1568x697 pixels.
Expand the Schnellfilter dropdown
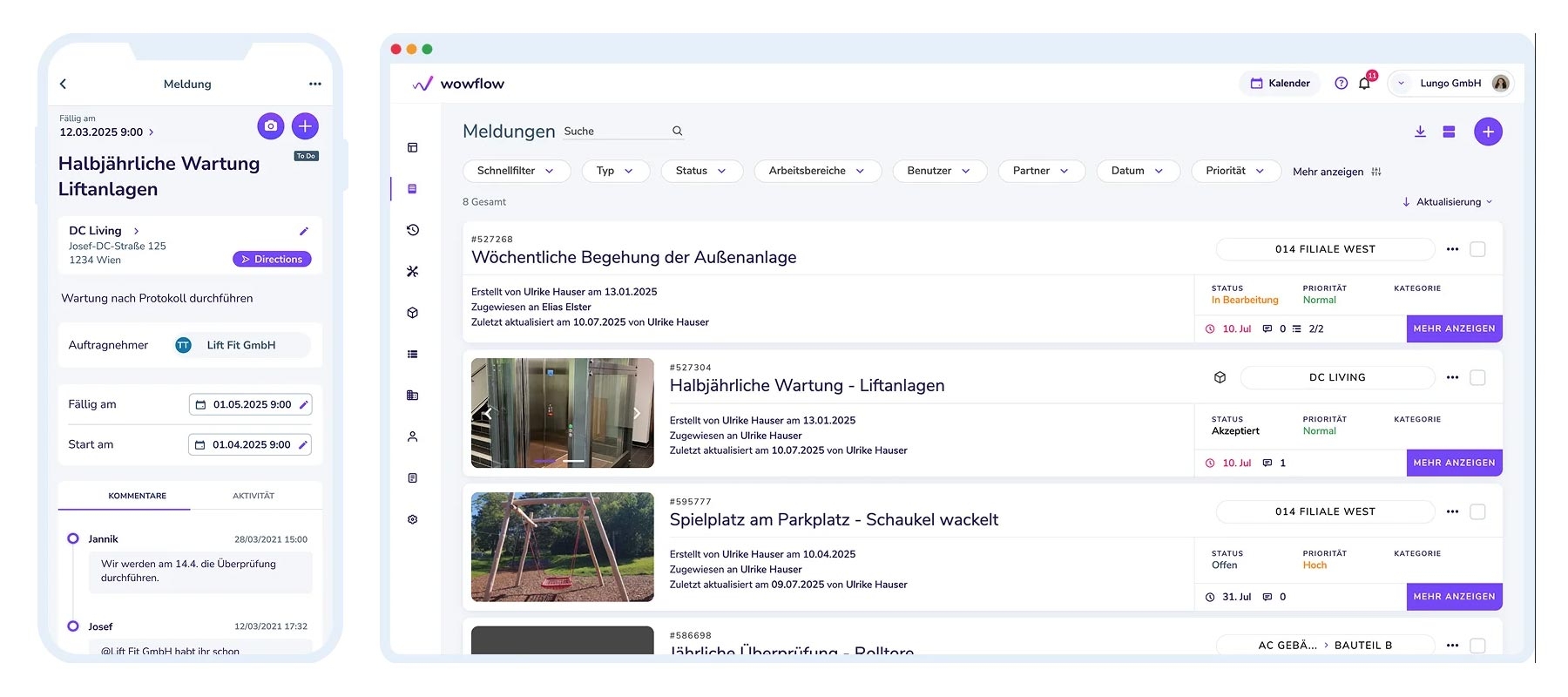coord(516,171)
